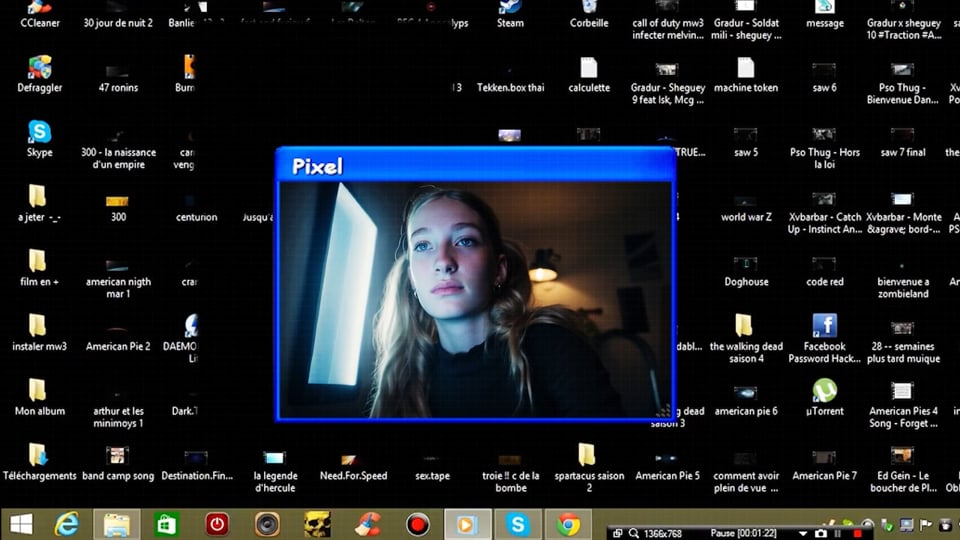Click the webcam video in Pixel window
960x540 pixels.
click(475, 299)
